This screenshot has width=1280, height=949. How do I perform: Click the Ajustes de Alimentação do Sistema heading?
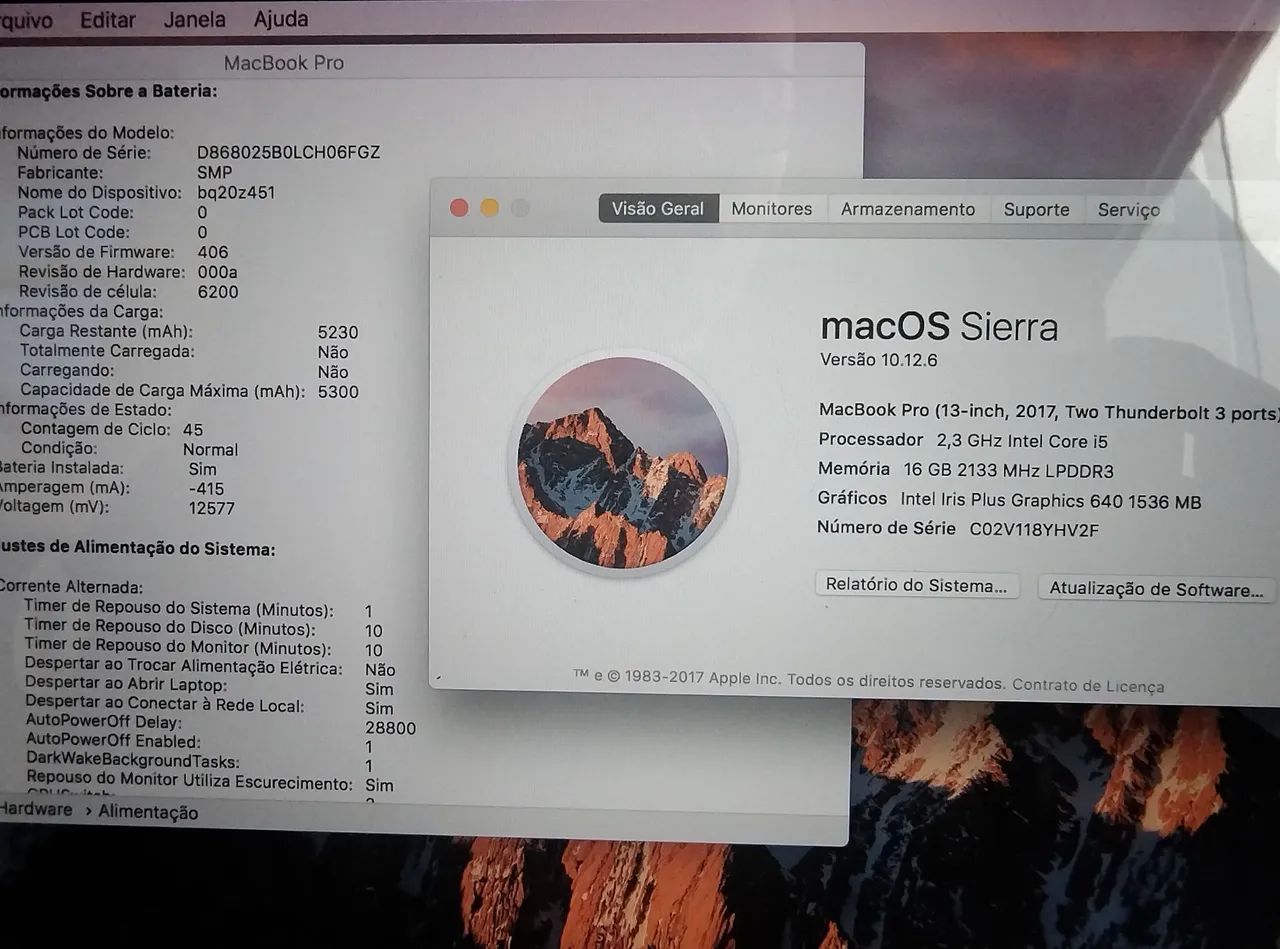[137, 548]
